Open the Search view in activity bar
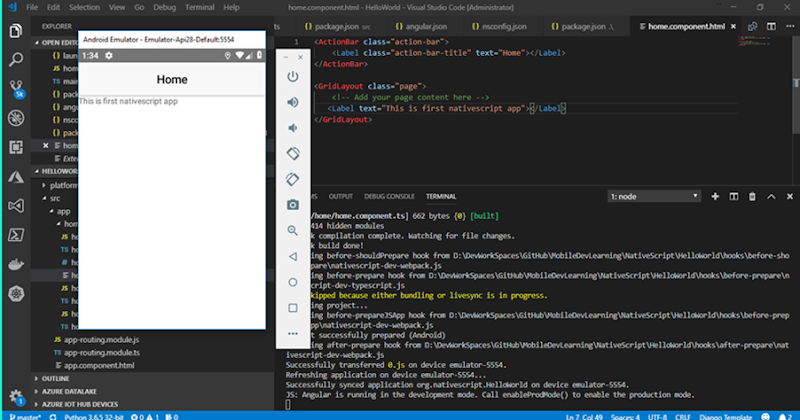Image resolution: width=800 pixels, height=420 pixels. coord(15,59)
